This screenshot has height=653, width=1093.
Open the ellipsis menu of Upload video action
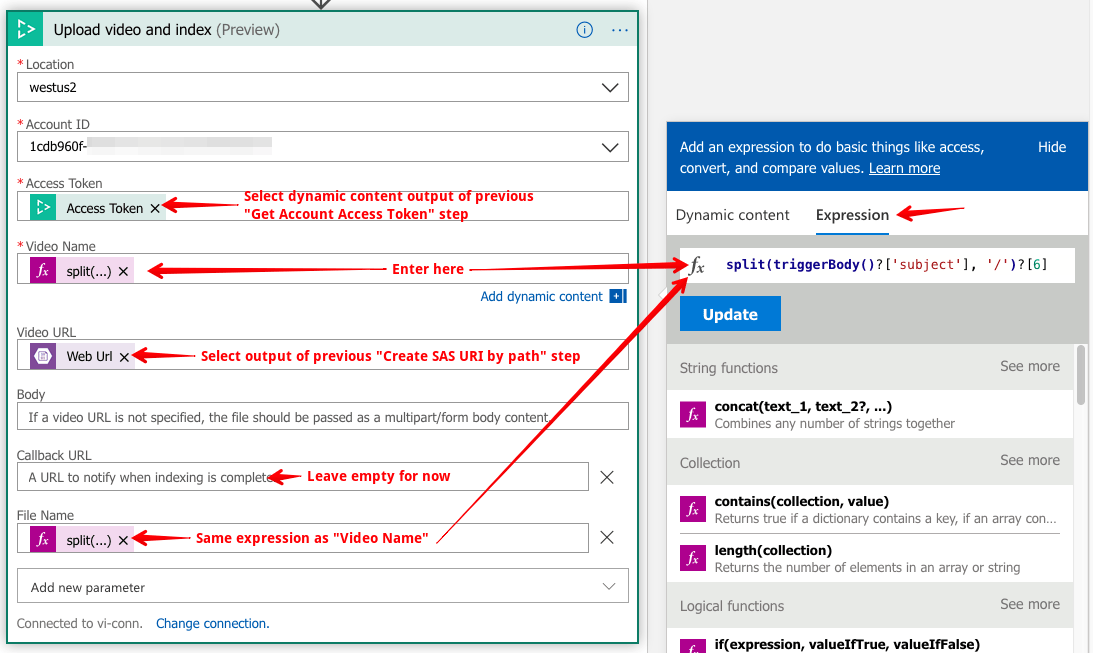[619, 30]
